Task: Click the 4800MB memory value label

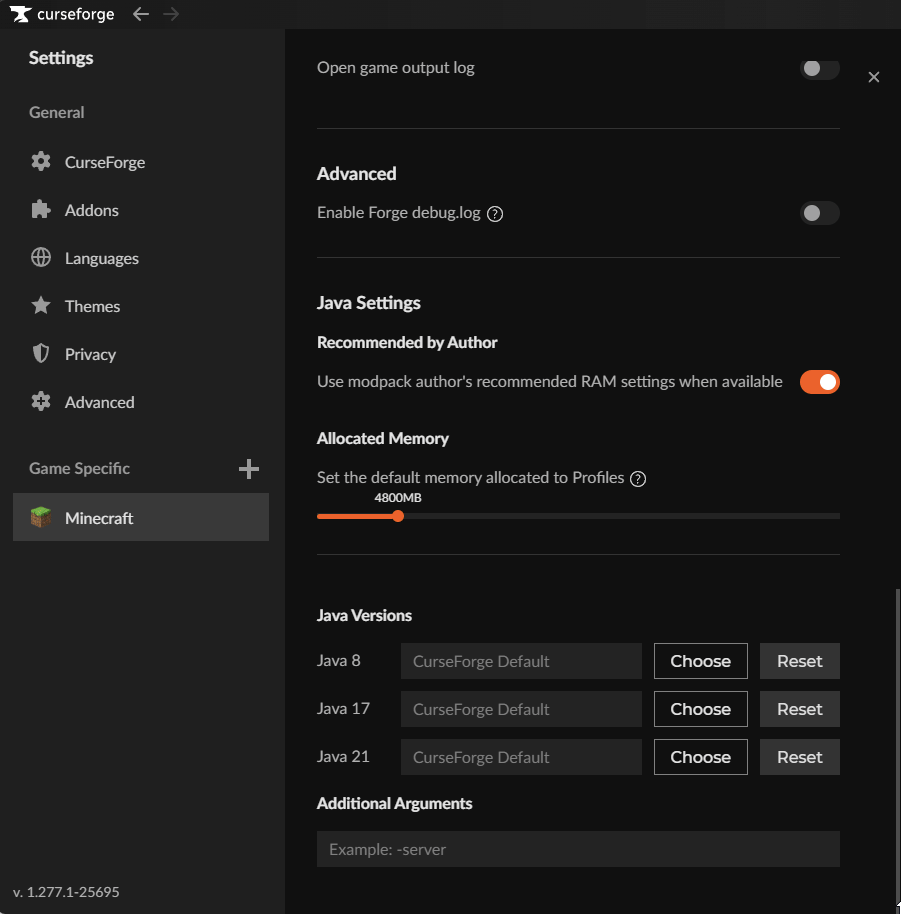Action: tap(398, 498)
